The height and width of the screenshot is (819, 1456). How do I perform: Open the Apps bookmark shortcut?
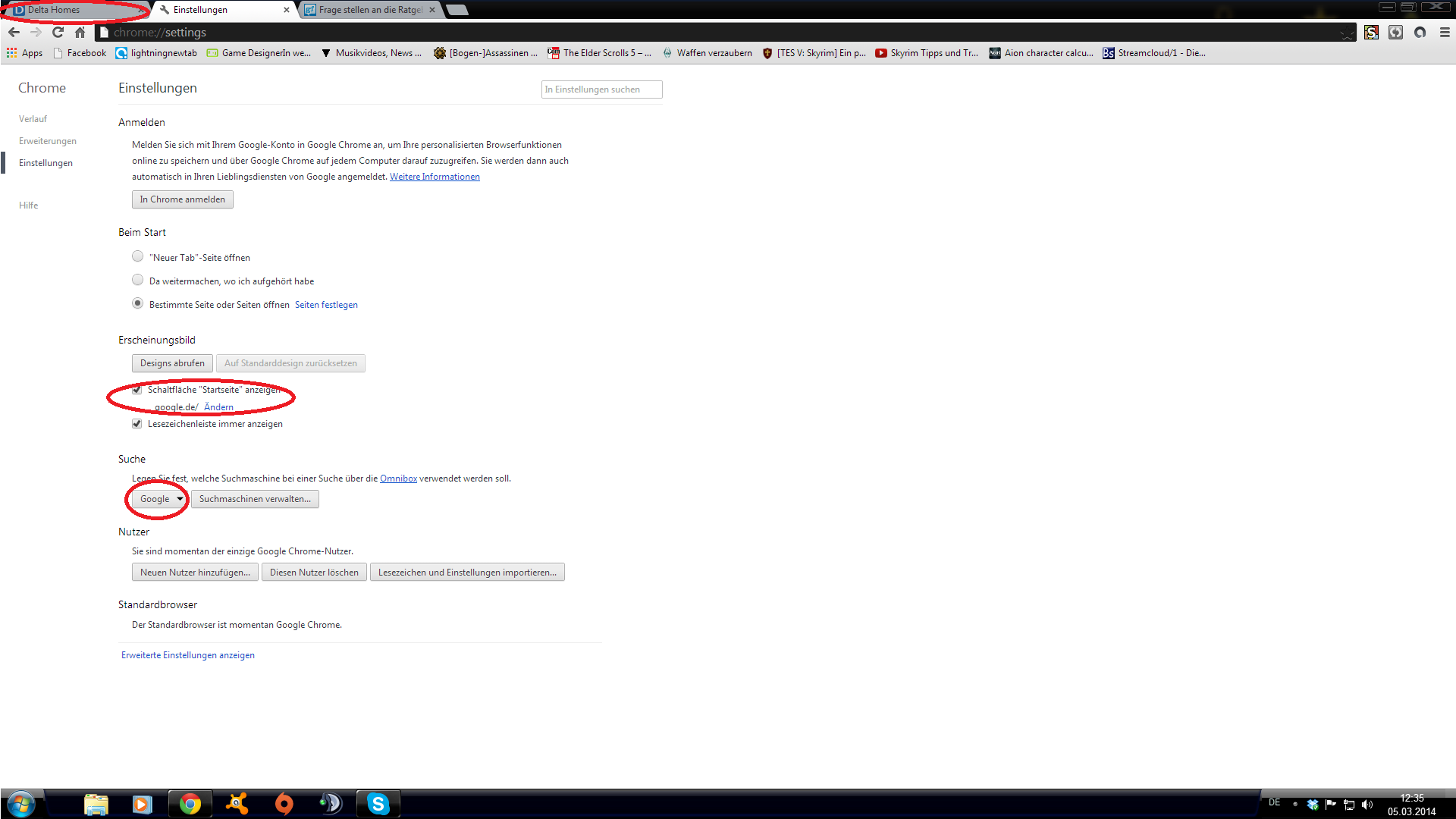tap(24, 53)
